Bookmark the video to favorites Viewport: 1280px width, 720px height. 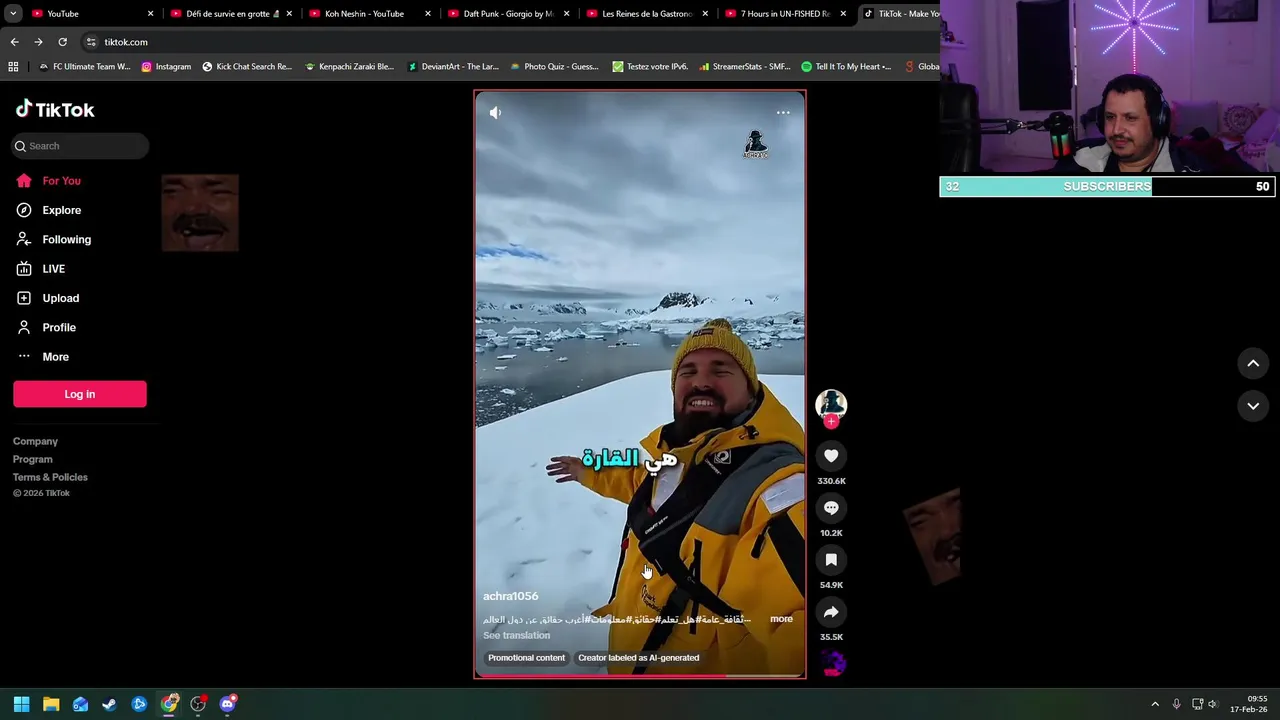[831, 560]
